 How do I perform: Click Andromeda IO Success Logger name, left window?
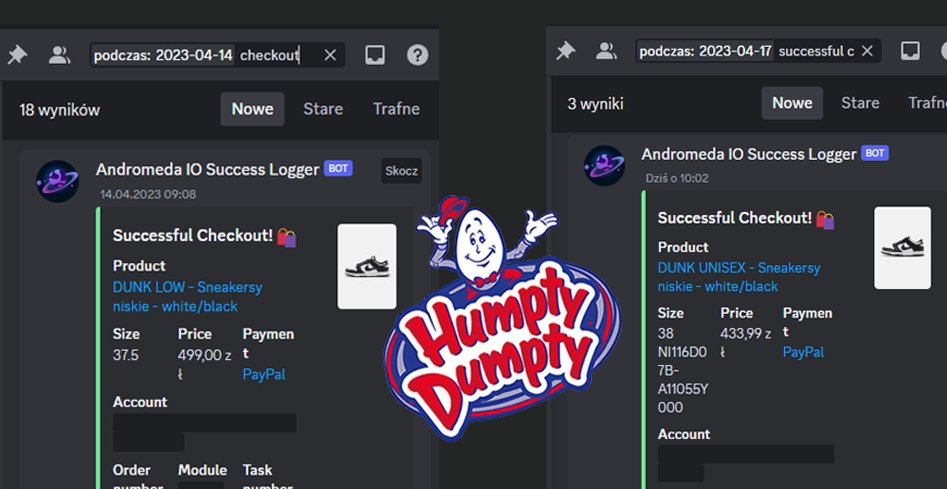(207, 170)
